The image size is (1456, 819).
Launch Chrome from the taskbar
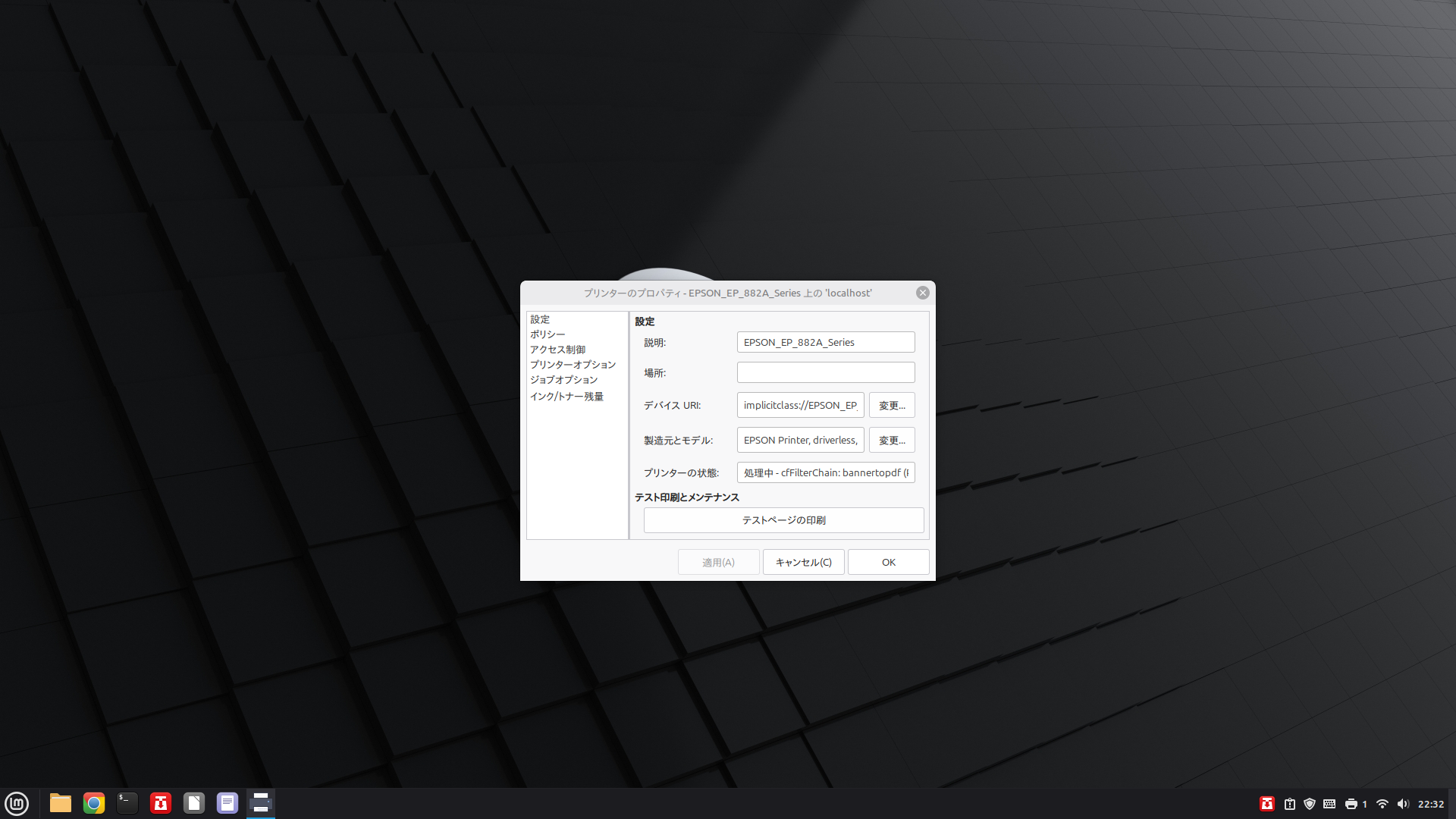[94, 803]
